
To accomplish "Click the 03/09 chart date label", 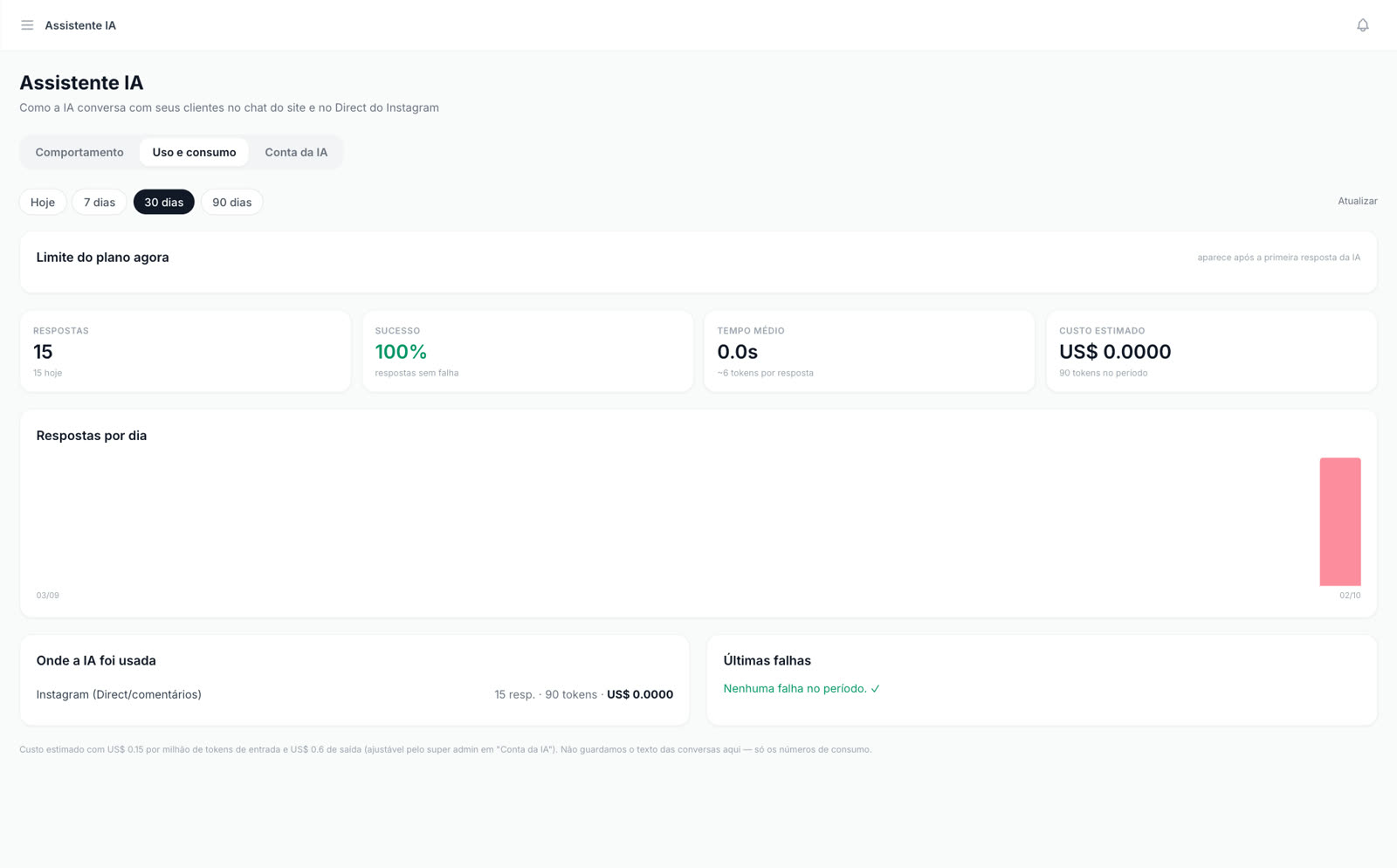I will [48, 596].
